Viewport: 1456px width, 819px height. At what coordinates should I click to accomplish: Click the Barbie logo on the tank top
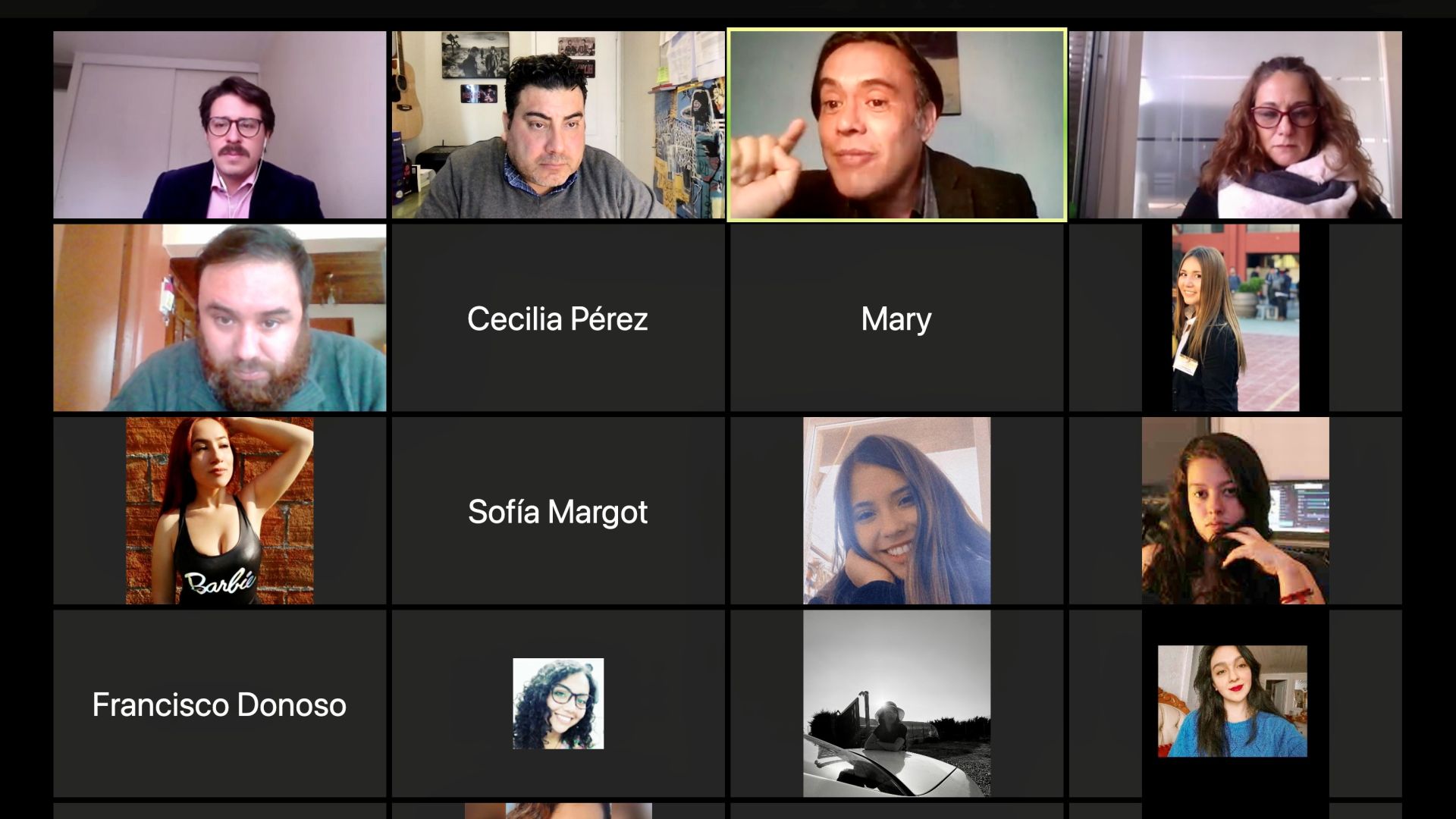click(220, 582)
